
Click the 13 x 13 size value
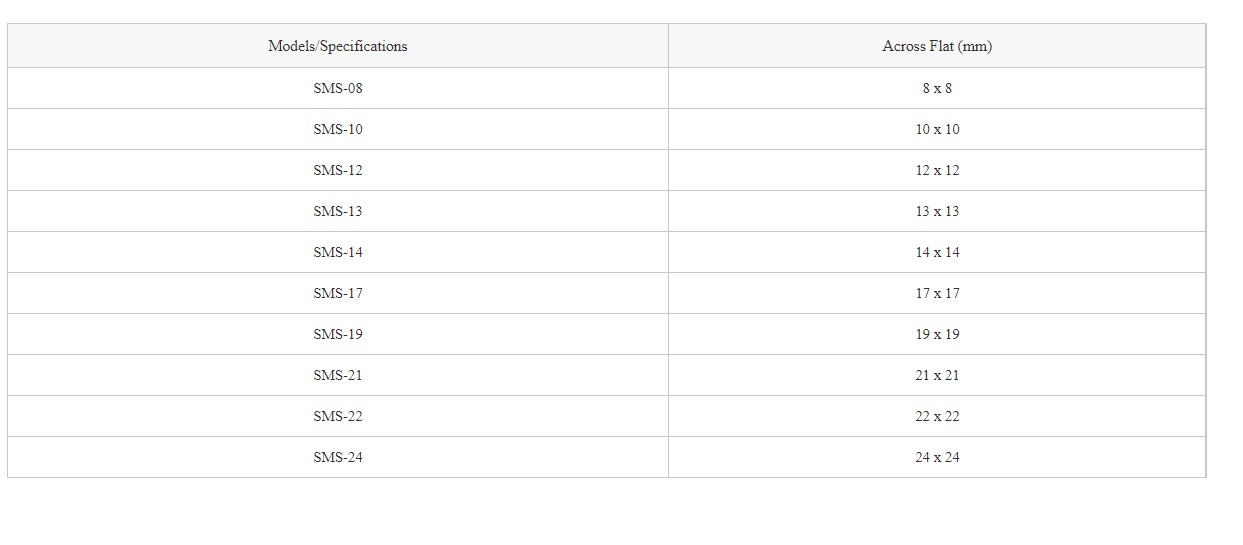pyautogui.click(x=937, y=211)
